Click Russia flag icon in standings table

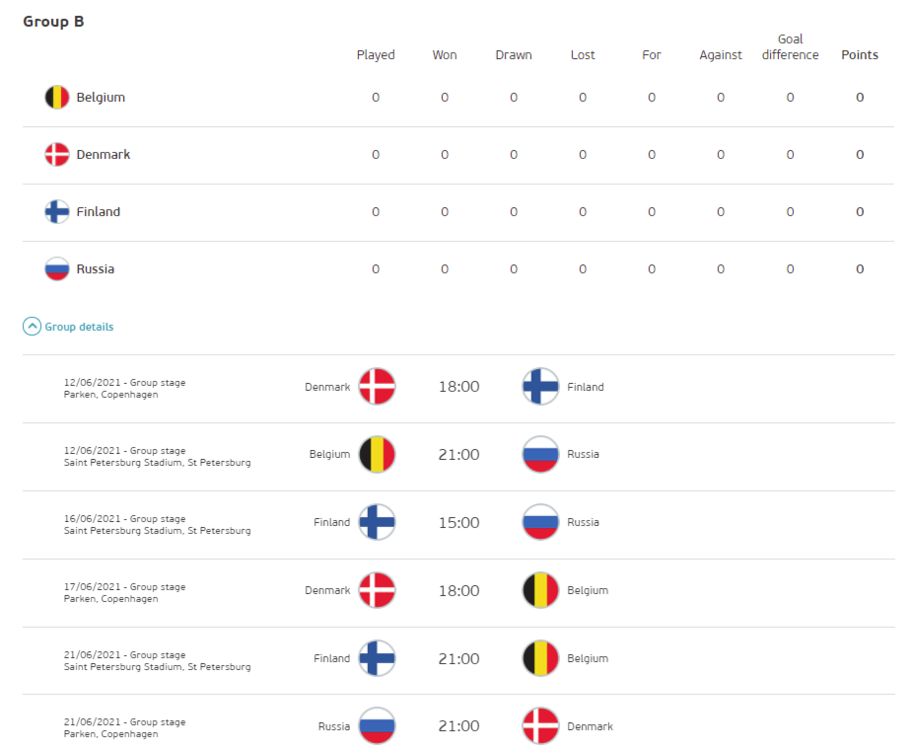(x=57, y=269)
